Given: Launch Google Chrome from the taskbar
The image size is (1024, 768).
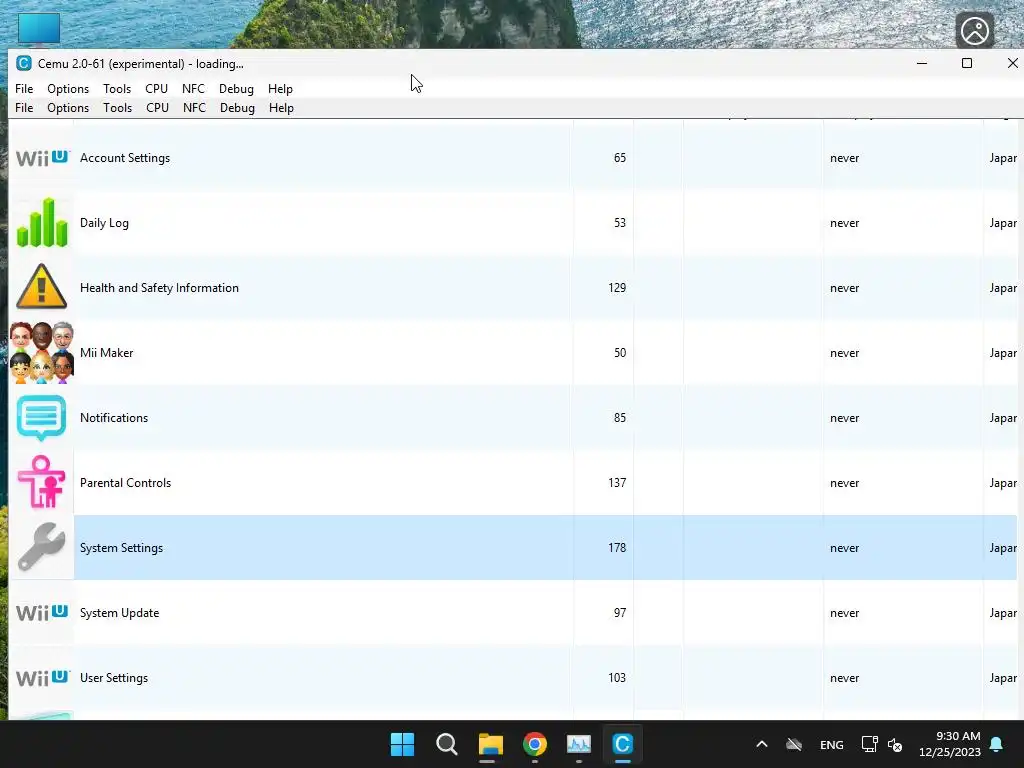Looking at the screenshot, I should (x=534, y=744).
